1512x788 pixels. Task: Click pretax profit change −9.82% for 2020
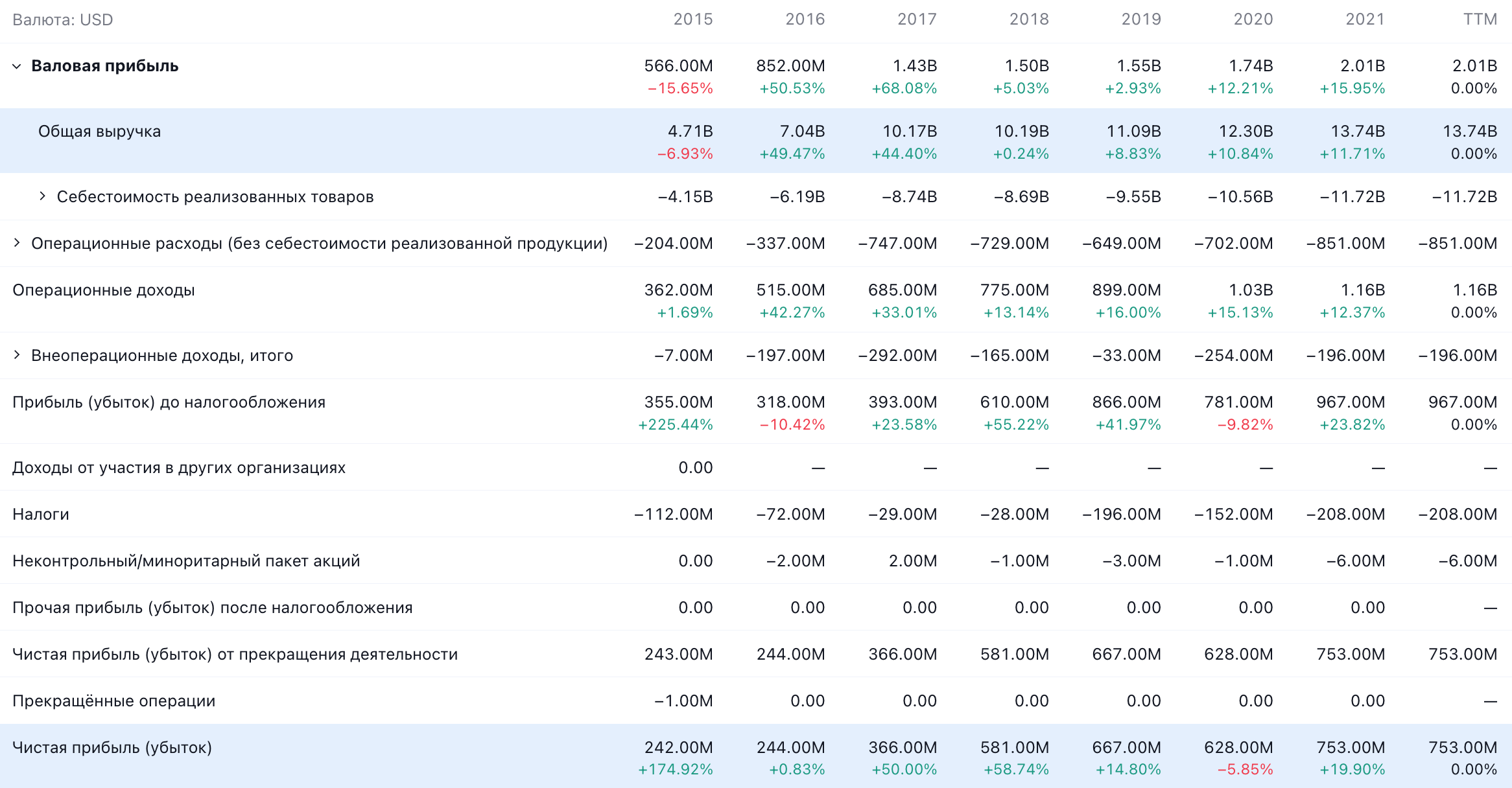[x=1246, y=424]
